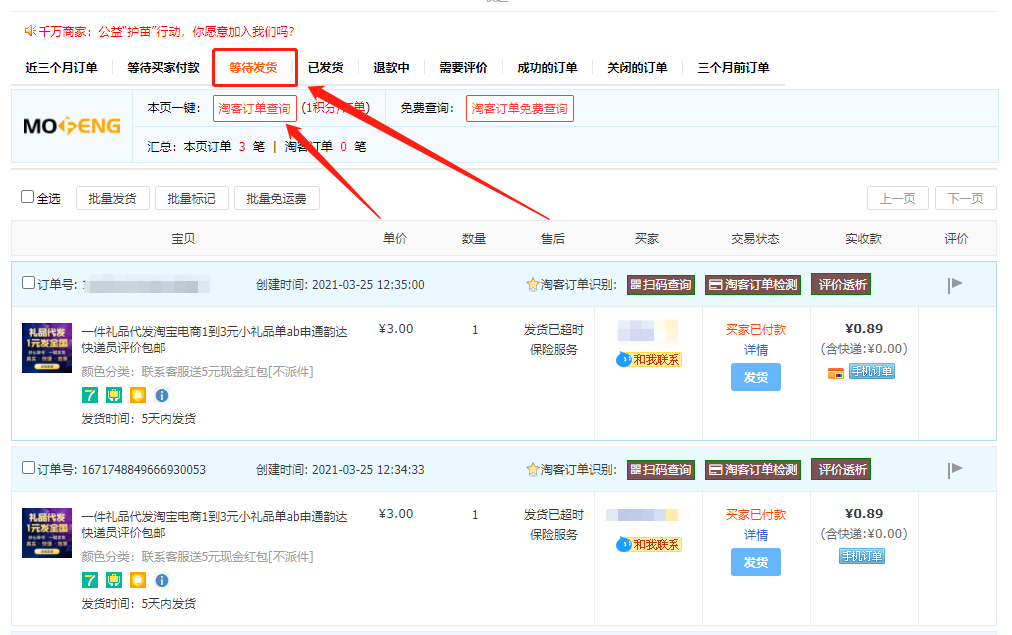Click order number 1671748849666930053

143,470
